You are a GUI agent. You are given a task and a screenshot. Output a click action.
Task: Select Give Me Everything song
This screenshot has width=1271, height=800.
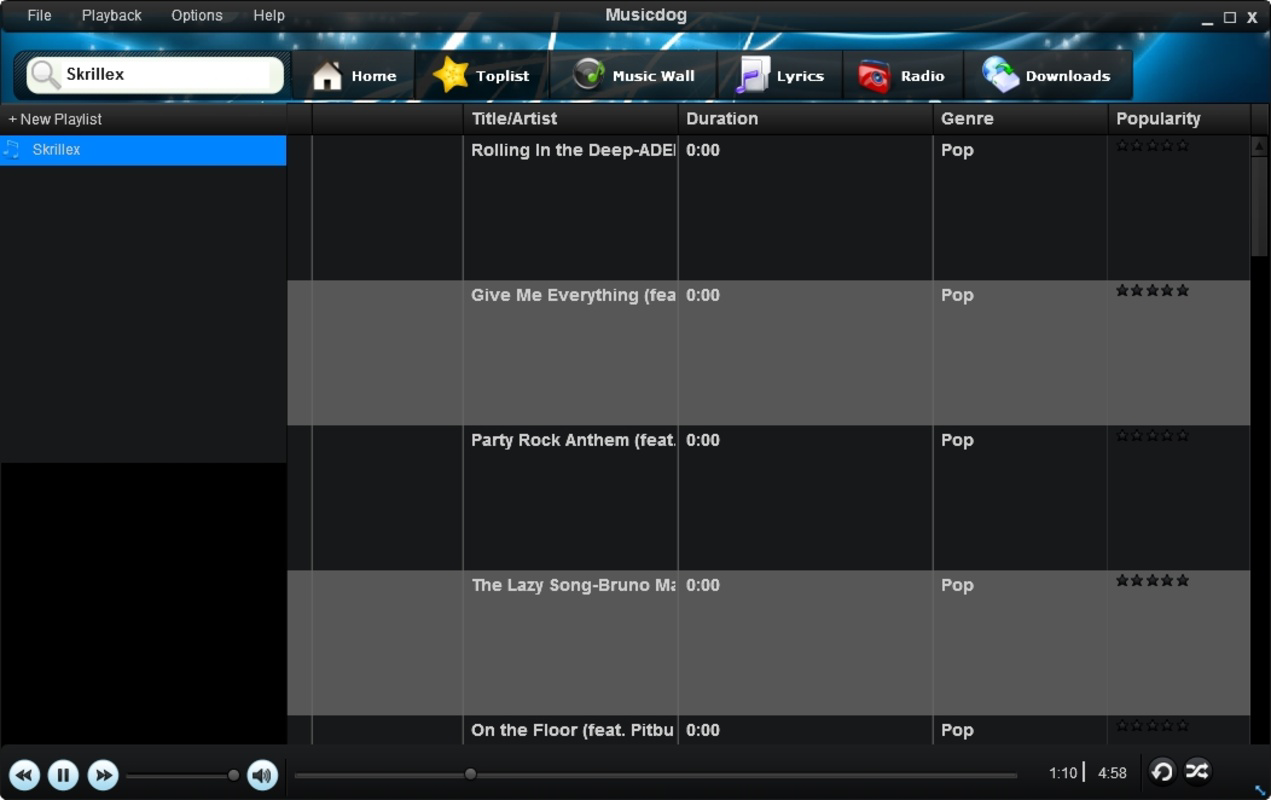point(573,295)
